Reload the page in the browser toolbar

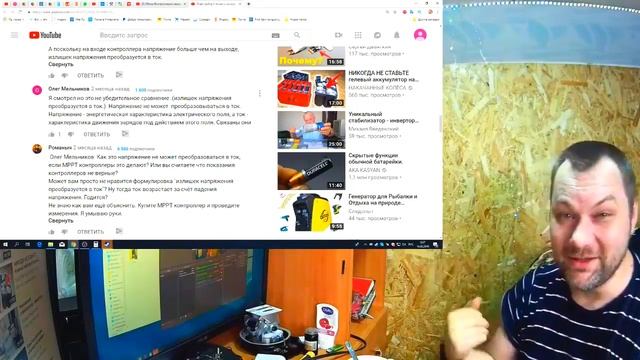(19, 12)
